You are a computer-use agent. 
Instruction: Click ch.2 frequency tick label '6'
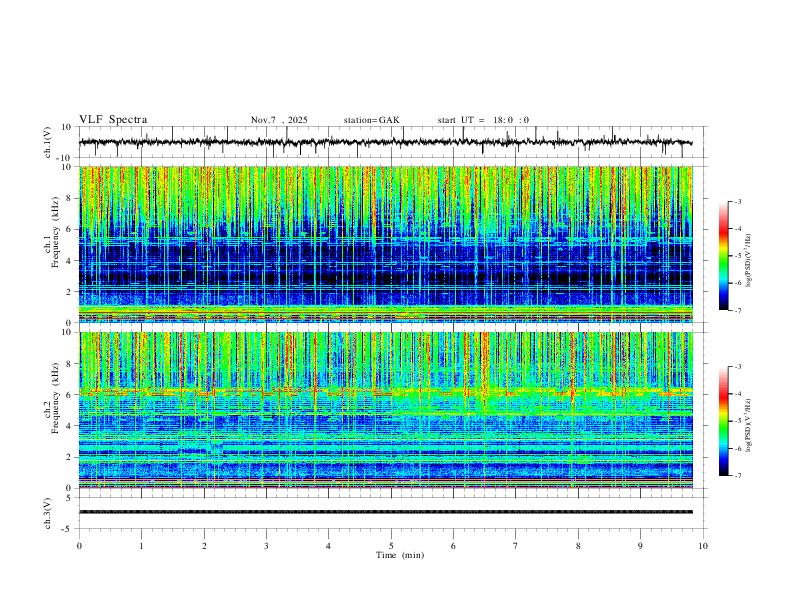(x=71, y=395)
